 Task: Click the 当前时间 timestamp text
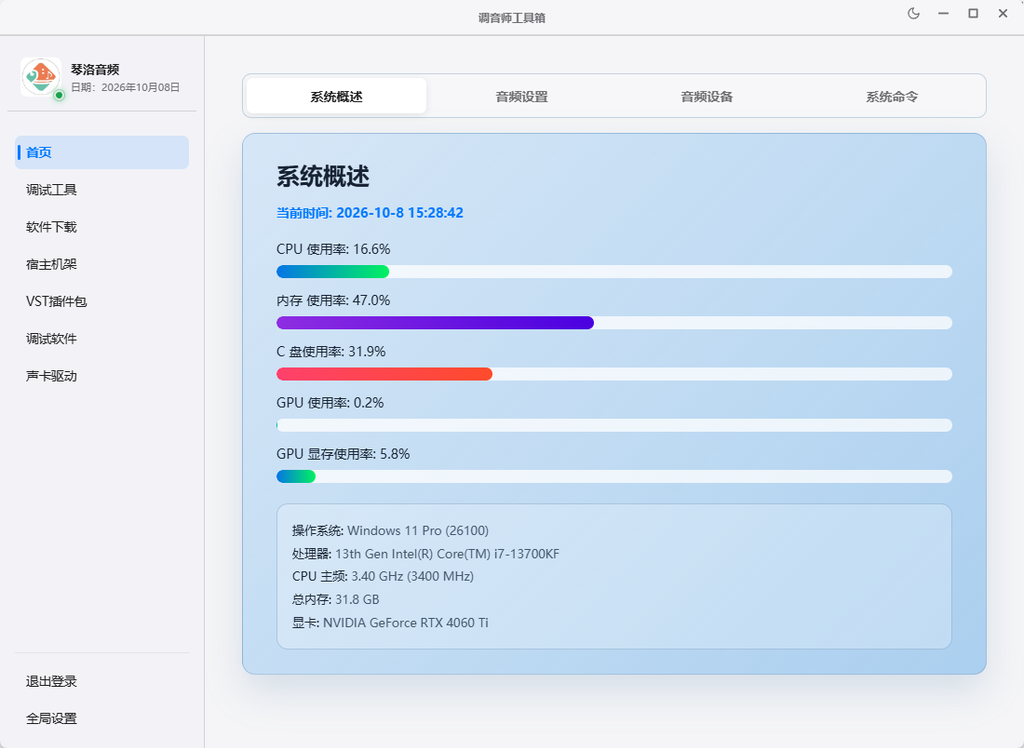click(370, 212)
